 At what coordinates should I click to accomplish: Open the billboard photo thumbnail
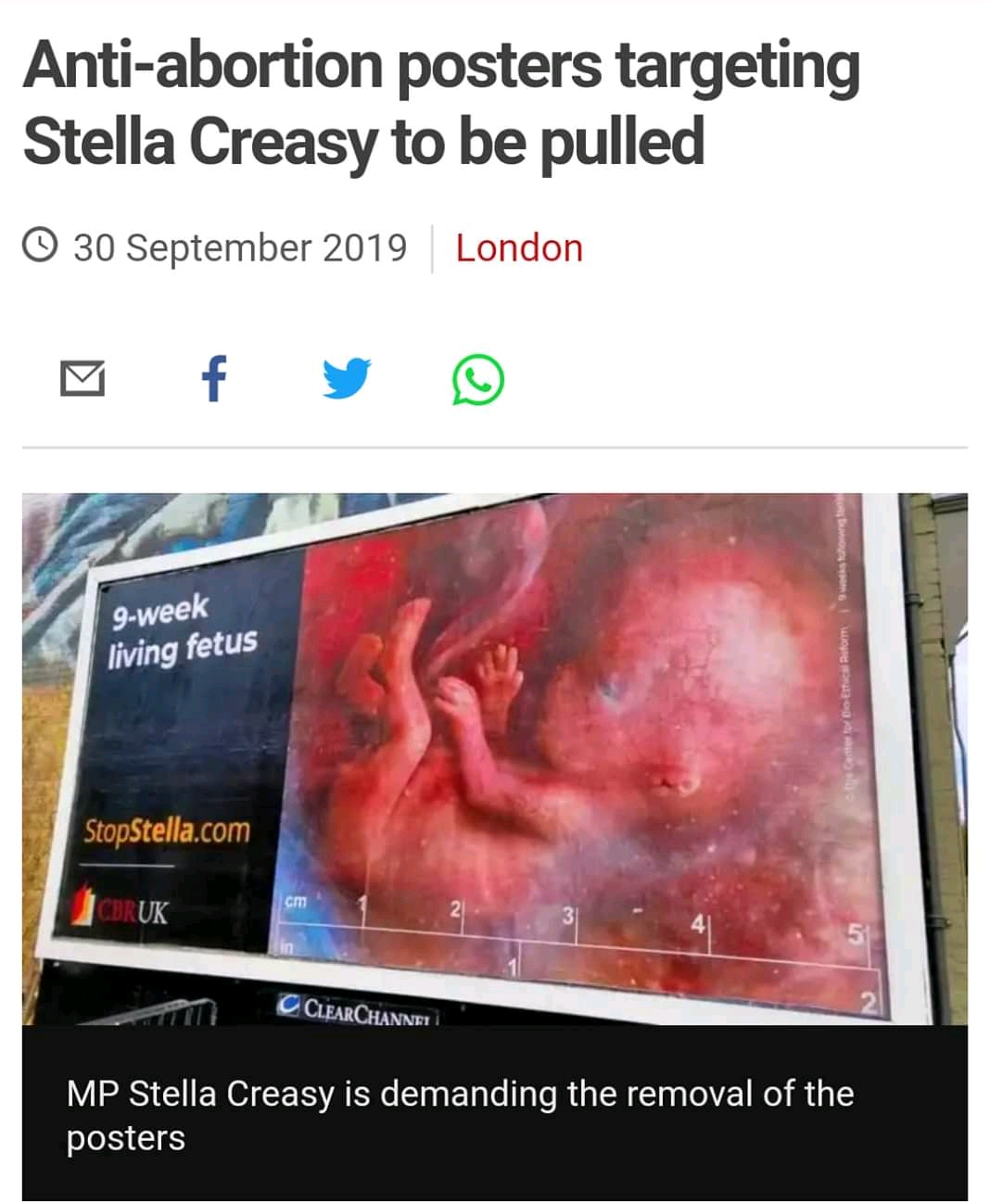pos(495,758)
